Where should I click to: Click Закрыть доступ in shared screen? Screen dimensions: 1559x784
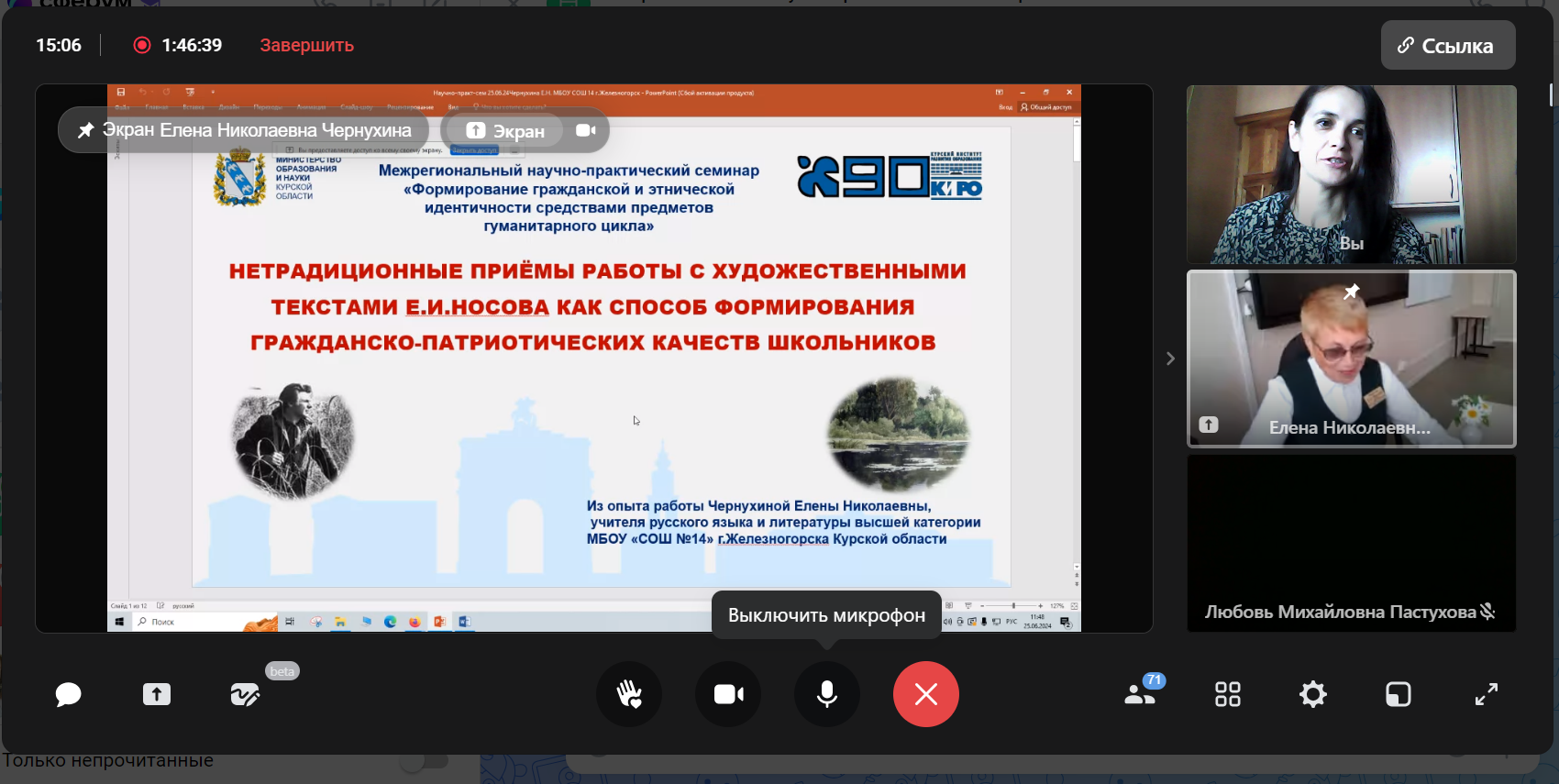click(x=474, y=150)
